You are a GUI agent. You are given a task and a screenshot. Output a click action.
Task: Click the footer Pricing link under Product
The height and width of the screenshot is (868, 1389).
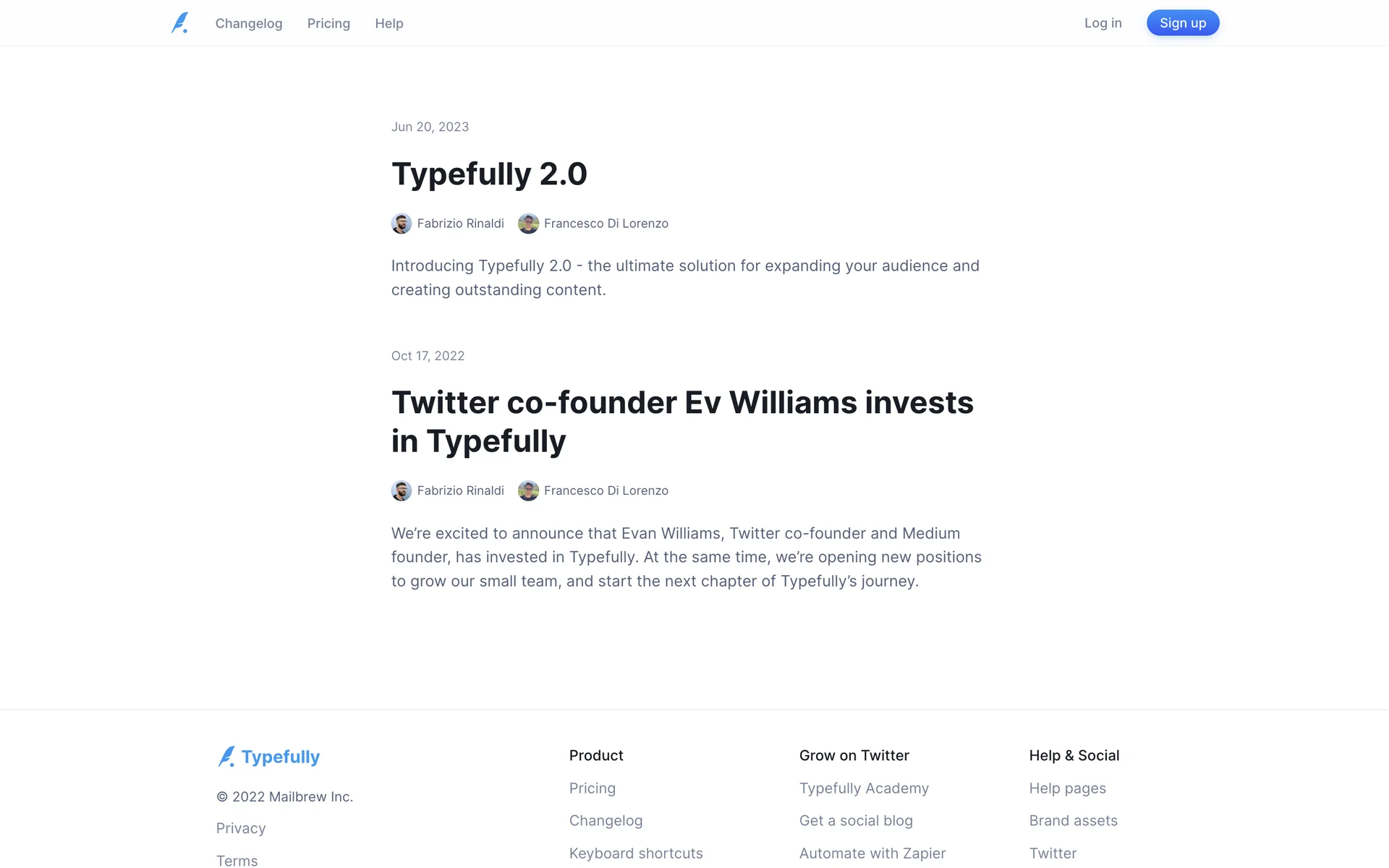tap(592, 788)
